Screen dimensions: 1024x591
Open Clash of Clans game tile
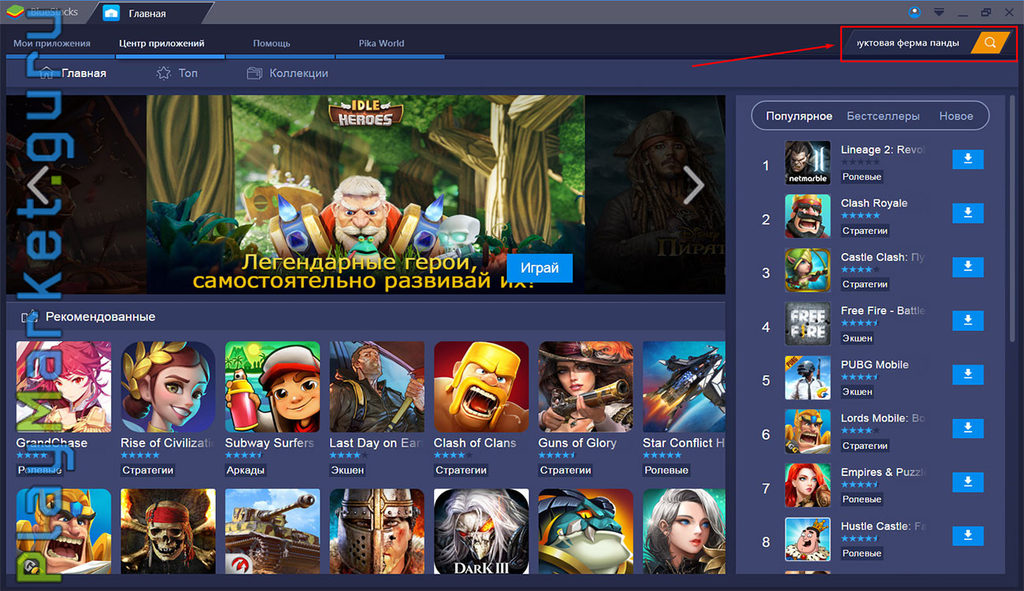click(x=481, y=387)
